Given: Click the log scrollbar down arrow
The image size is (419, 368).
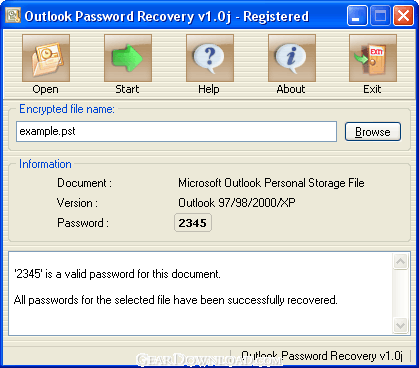Looking at the screenshot, I should [x=400, y=325].
